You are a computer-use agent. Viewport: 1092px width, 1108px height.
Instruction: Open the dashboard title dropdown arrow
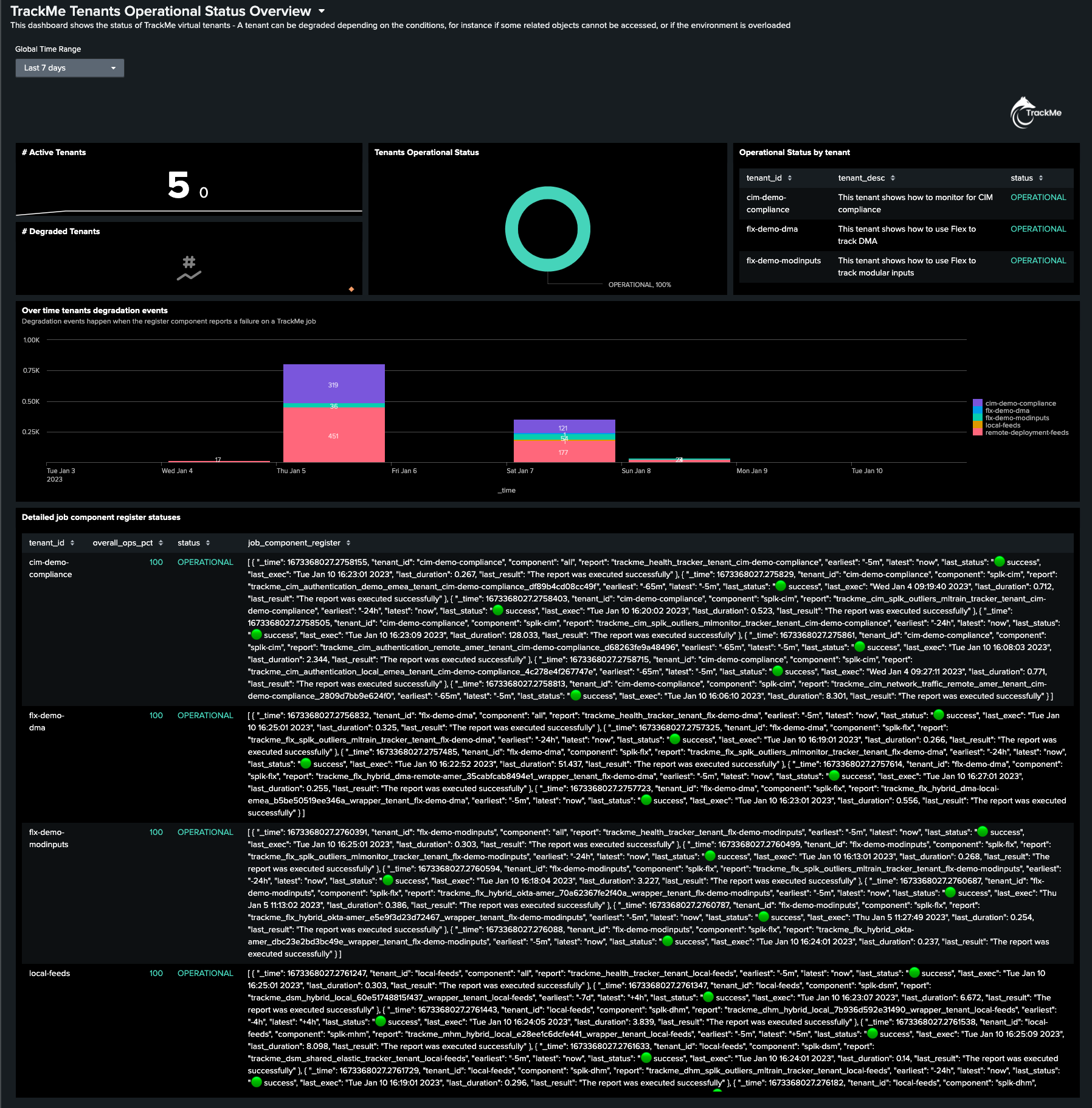(322, 11)
